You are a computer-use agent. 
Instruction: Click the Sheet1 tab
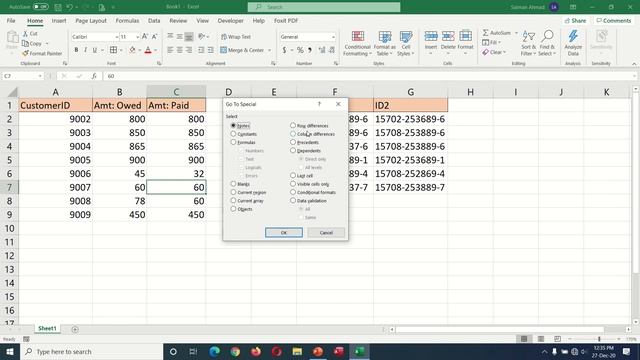[x=47, y=329]
